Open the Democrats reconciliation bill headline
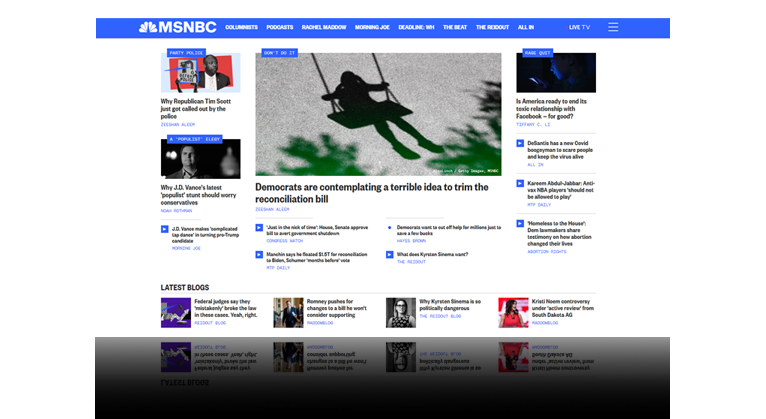This screenshot has height=419, width=766. 372,193
